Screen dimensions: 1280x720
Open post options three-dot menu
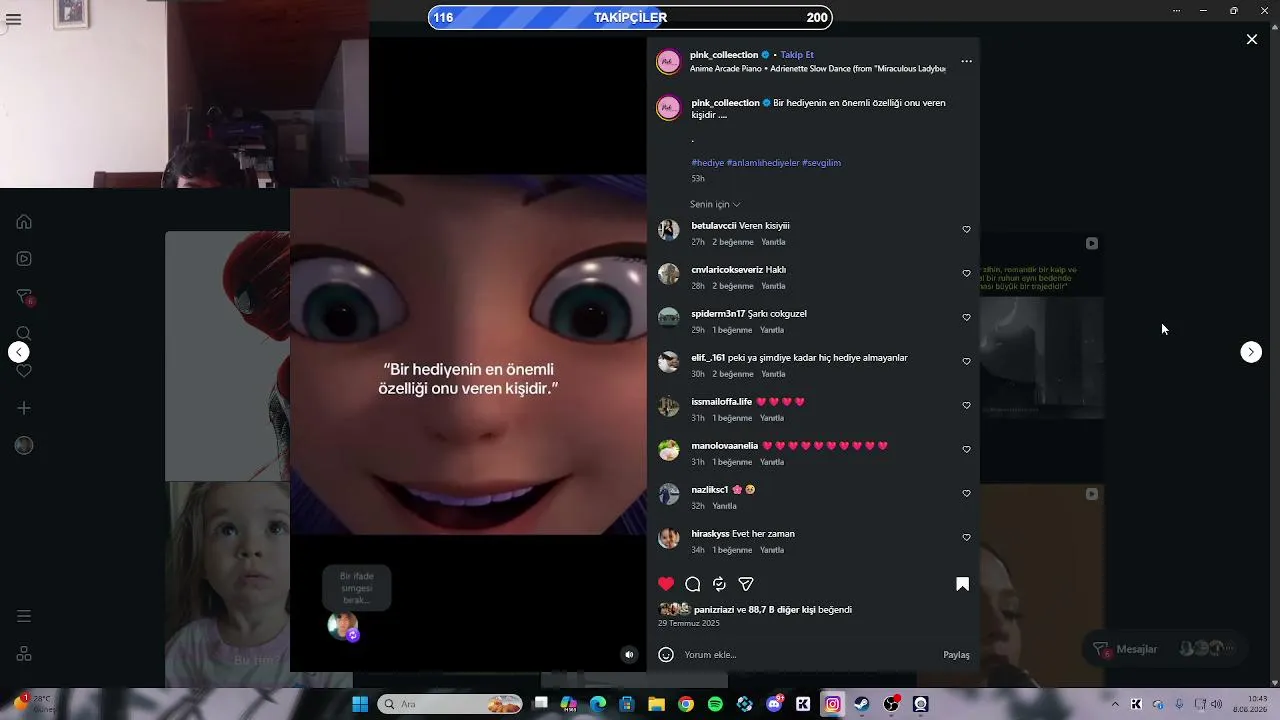966,61
